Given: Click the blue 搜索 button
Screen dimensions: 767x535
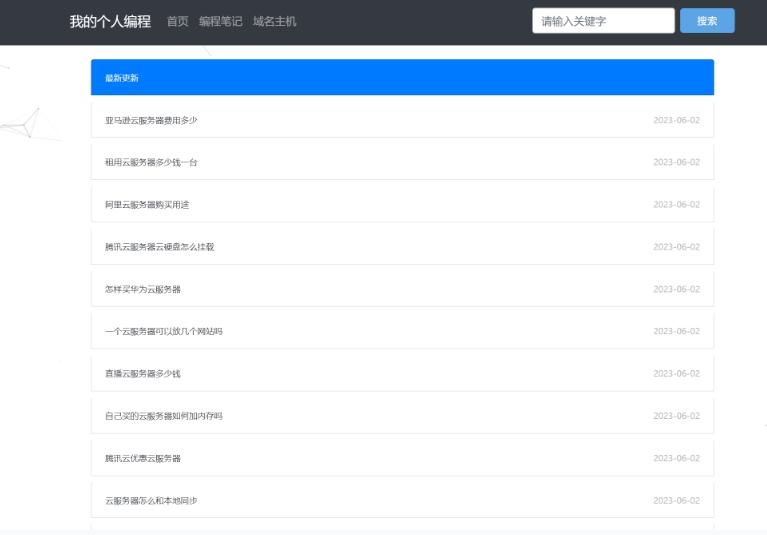Looking at the screenshot, I should (707, 21).
